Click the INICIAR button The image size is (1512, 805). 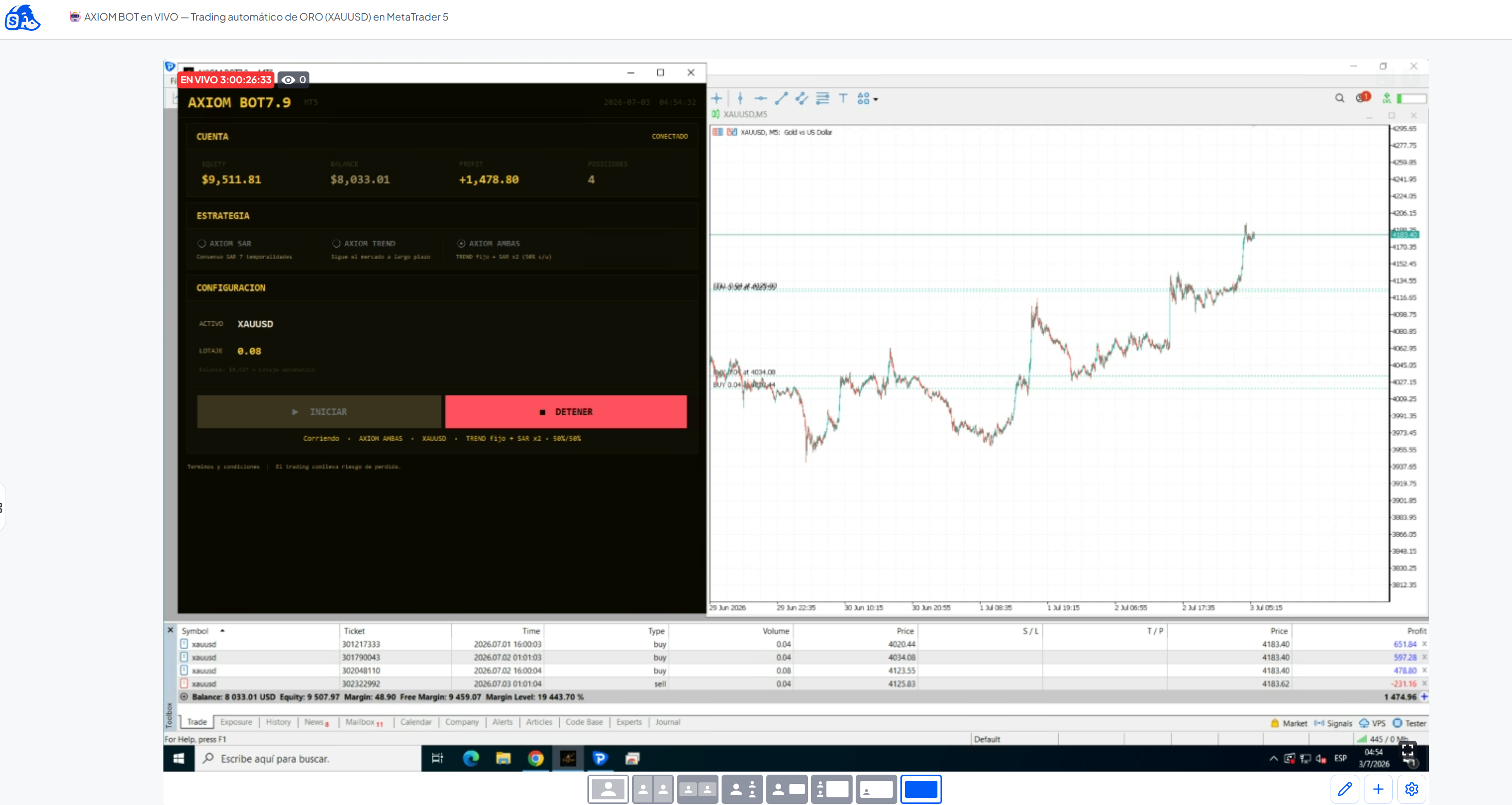(319, 412)
